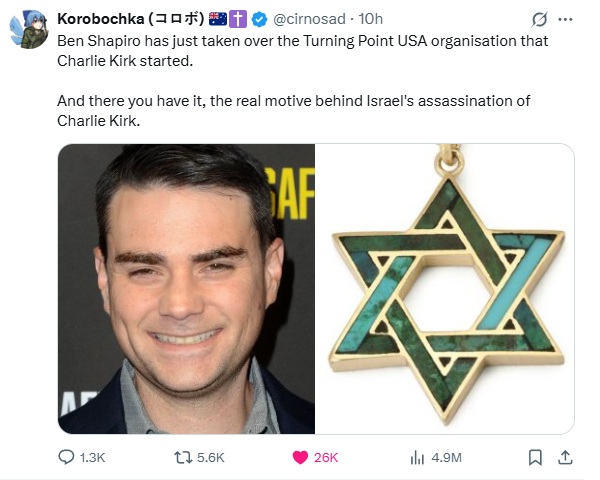This screenshot has width=600, height=480.
Task: Open the star pendant image on right
Action: click(x=445, y=289)
